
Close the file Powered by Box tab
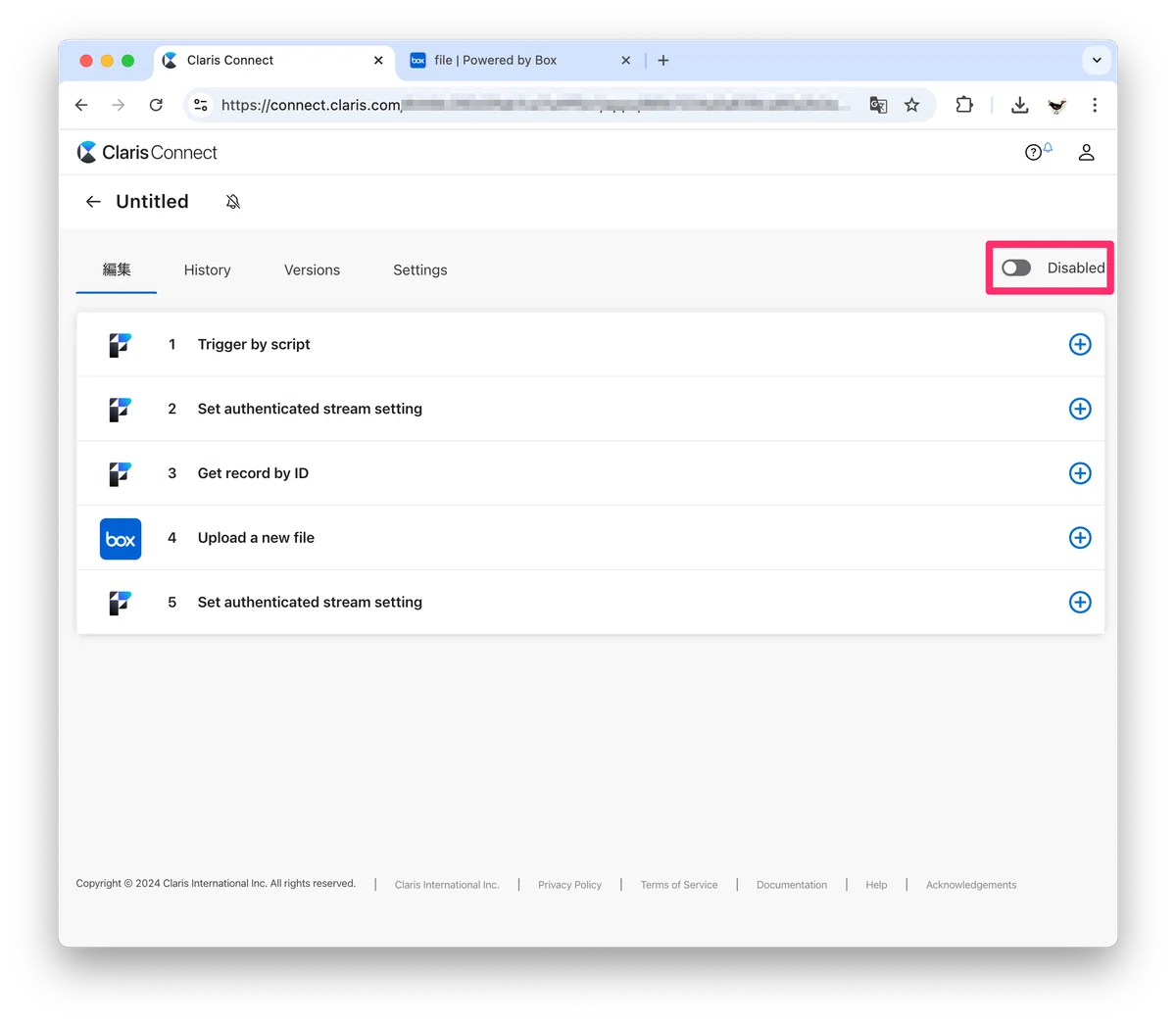coord(626,60)
